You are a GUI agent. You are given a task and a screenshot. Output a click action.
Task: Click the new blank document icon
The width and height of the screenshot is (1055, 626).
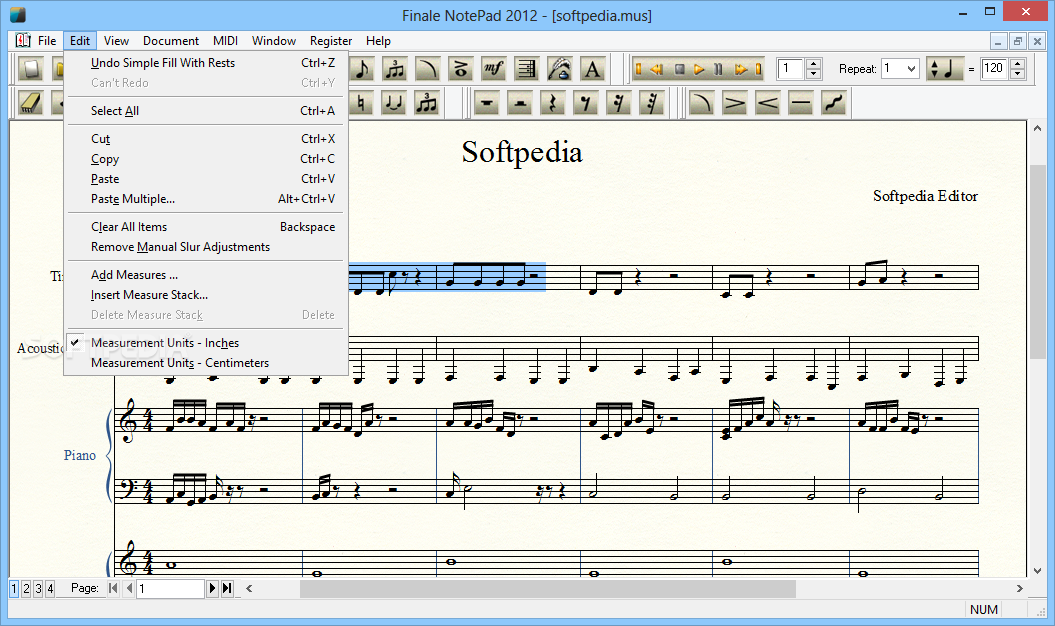30,69
